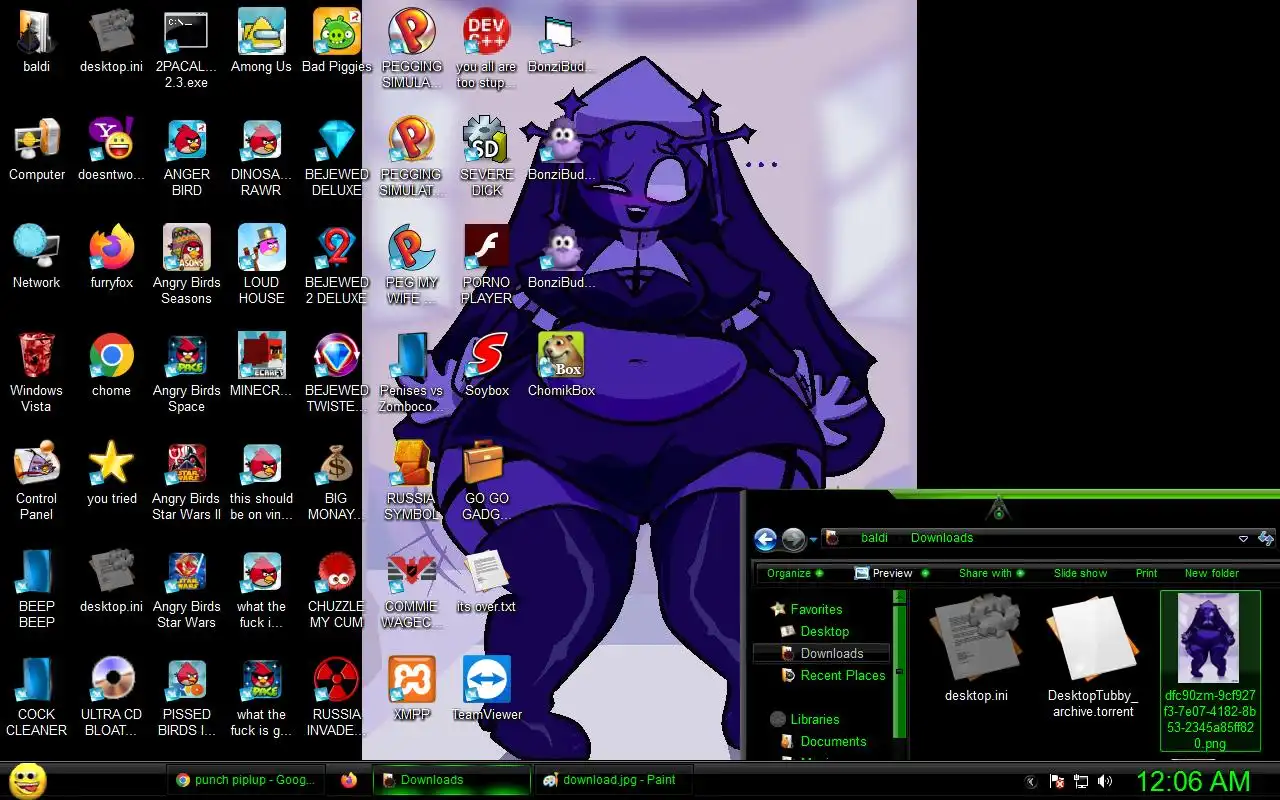The image size is (1280, 800).
Task: Launch TeamViewer from the desktop
Action: click(487, 690)
